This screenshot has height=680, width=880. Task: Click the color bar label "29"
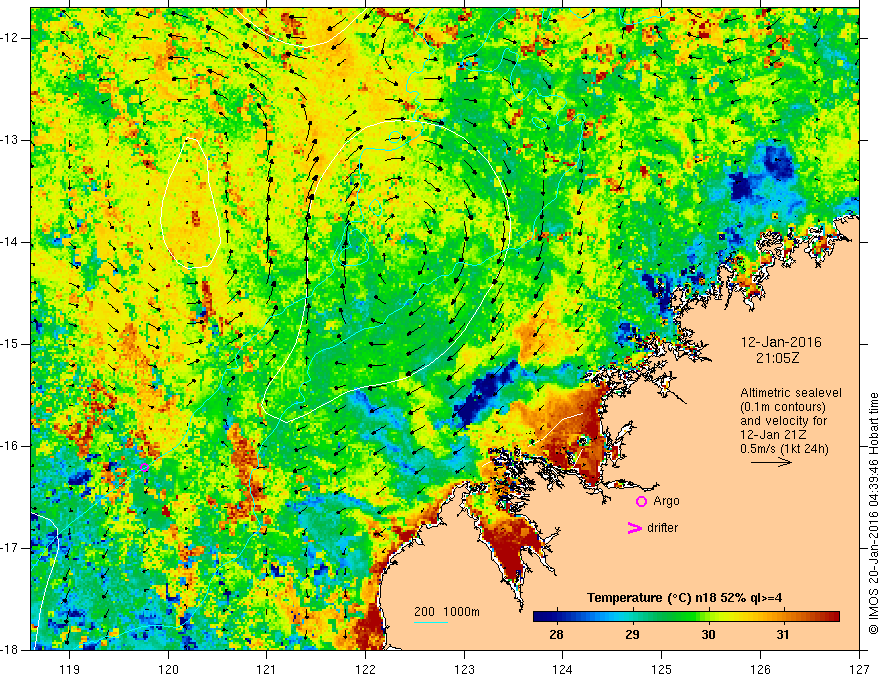[x=632, y=635]
